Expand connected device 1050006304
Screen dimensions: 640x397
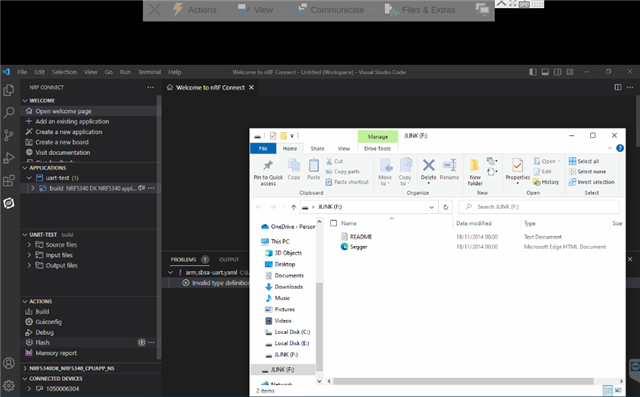point(29,388)
